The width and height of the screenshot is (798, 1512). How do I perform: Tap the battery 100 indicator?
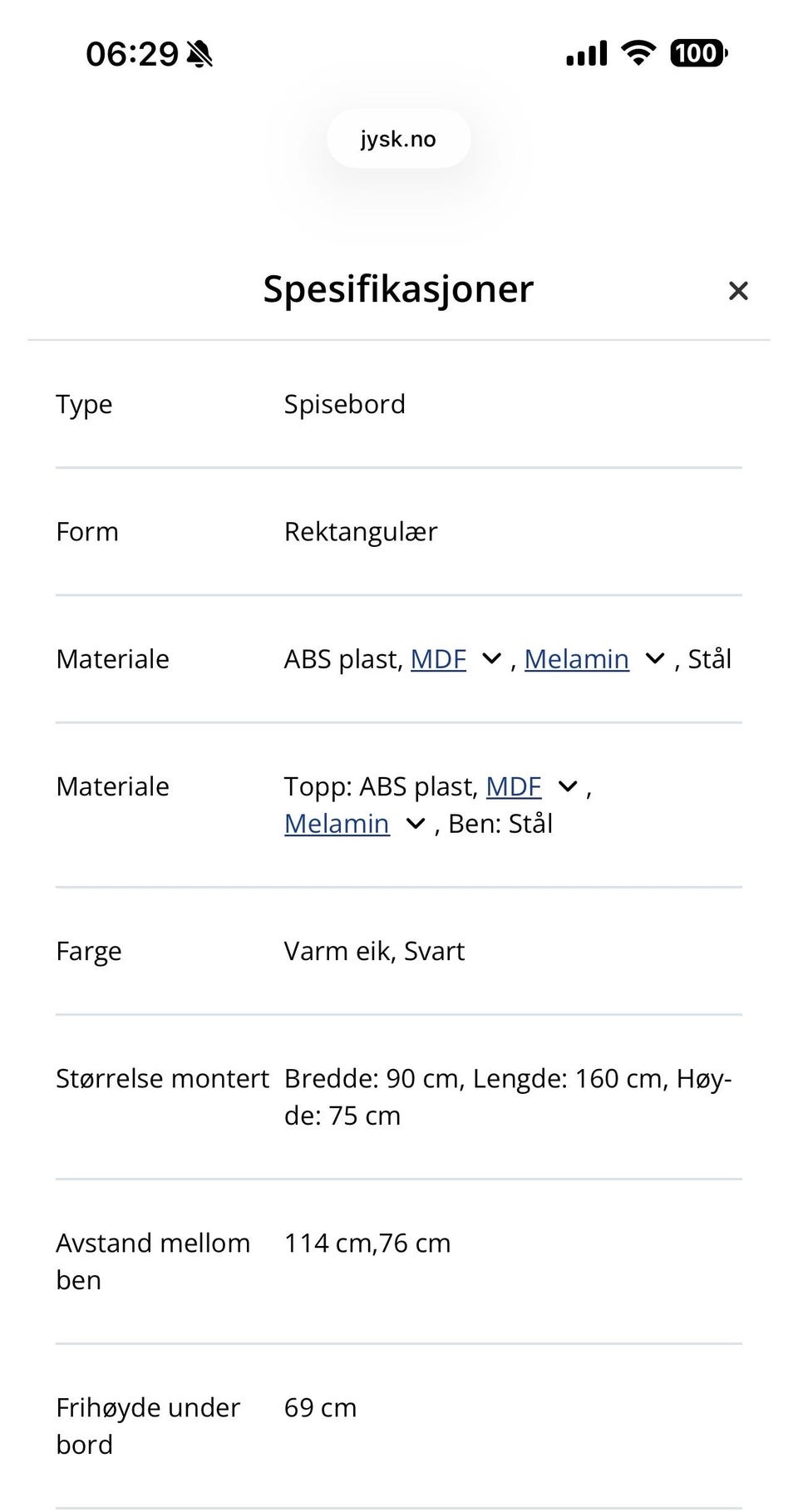(697, 54)
